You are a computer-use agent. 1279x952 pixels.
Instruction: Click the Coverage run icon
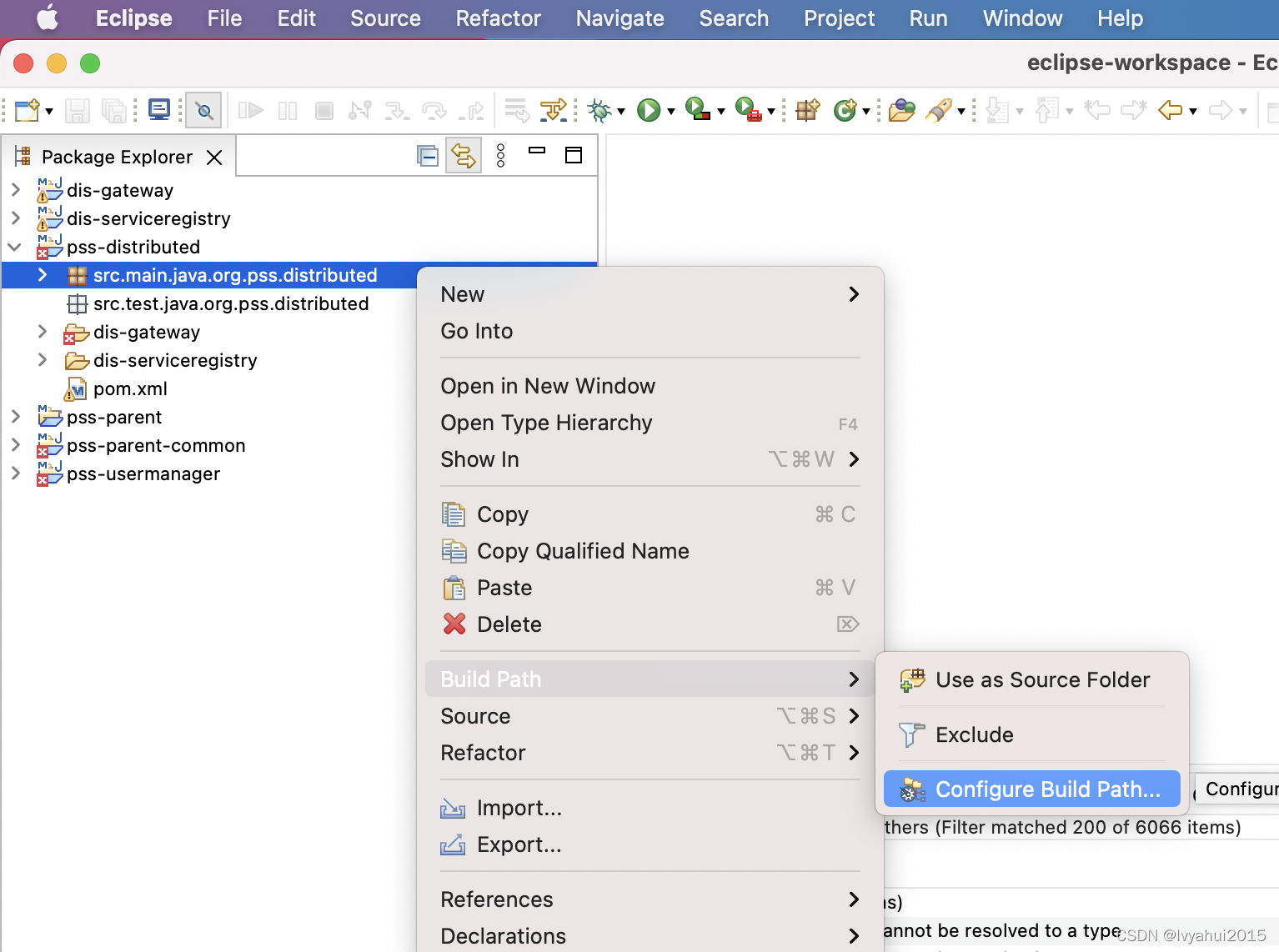[697, 109]
